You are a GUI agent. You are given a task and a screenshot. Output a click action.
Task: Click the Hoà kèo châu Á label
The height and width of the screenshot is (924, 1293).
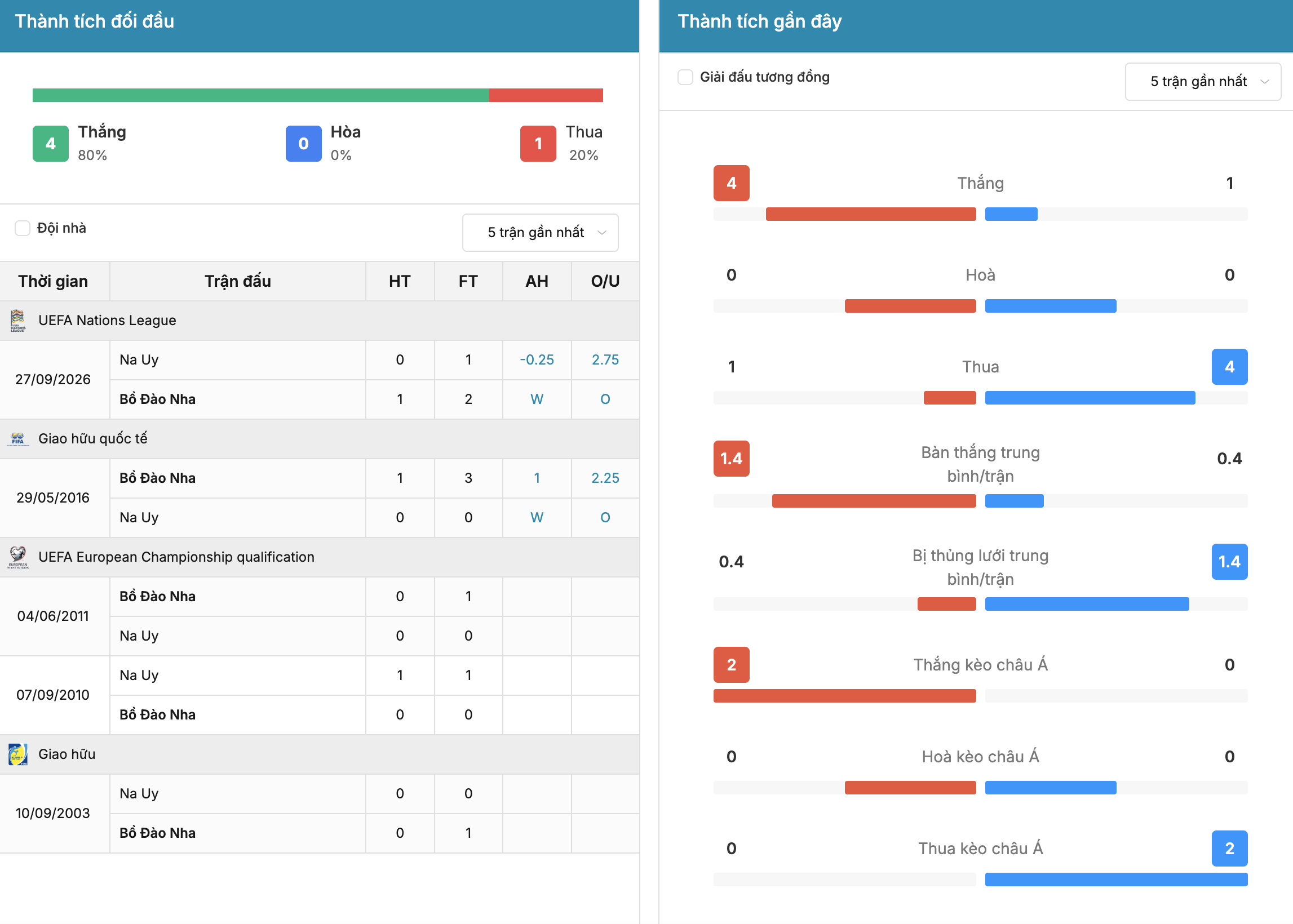981,757
